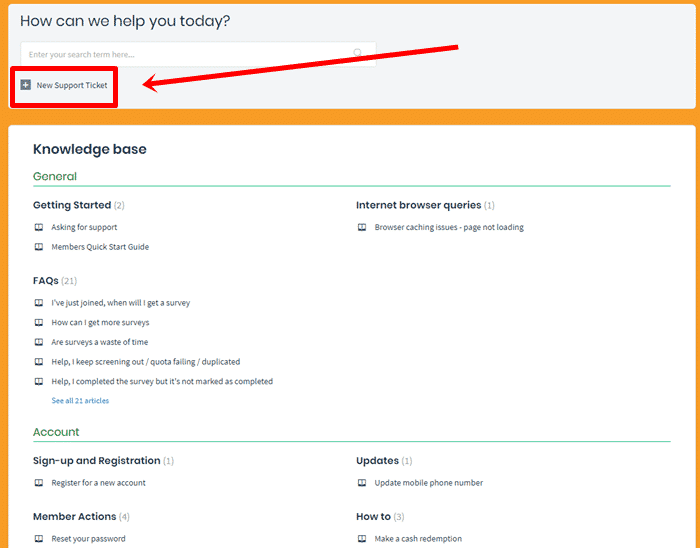Open the Updates folder heading
Viewport: 700px width, 548px height.
point(377,461)
